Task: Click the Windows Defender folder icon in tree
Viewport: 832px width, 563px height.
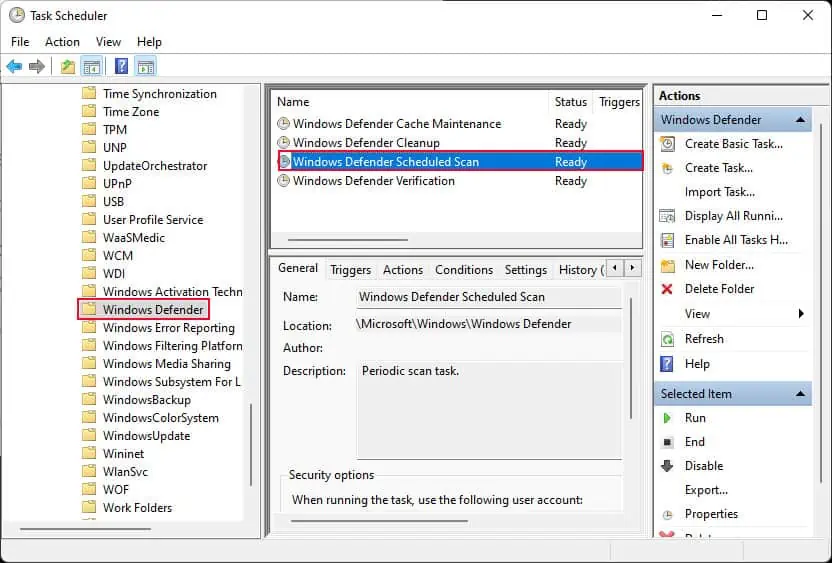Action: click(89, 309)
